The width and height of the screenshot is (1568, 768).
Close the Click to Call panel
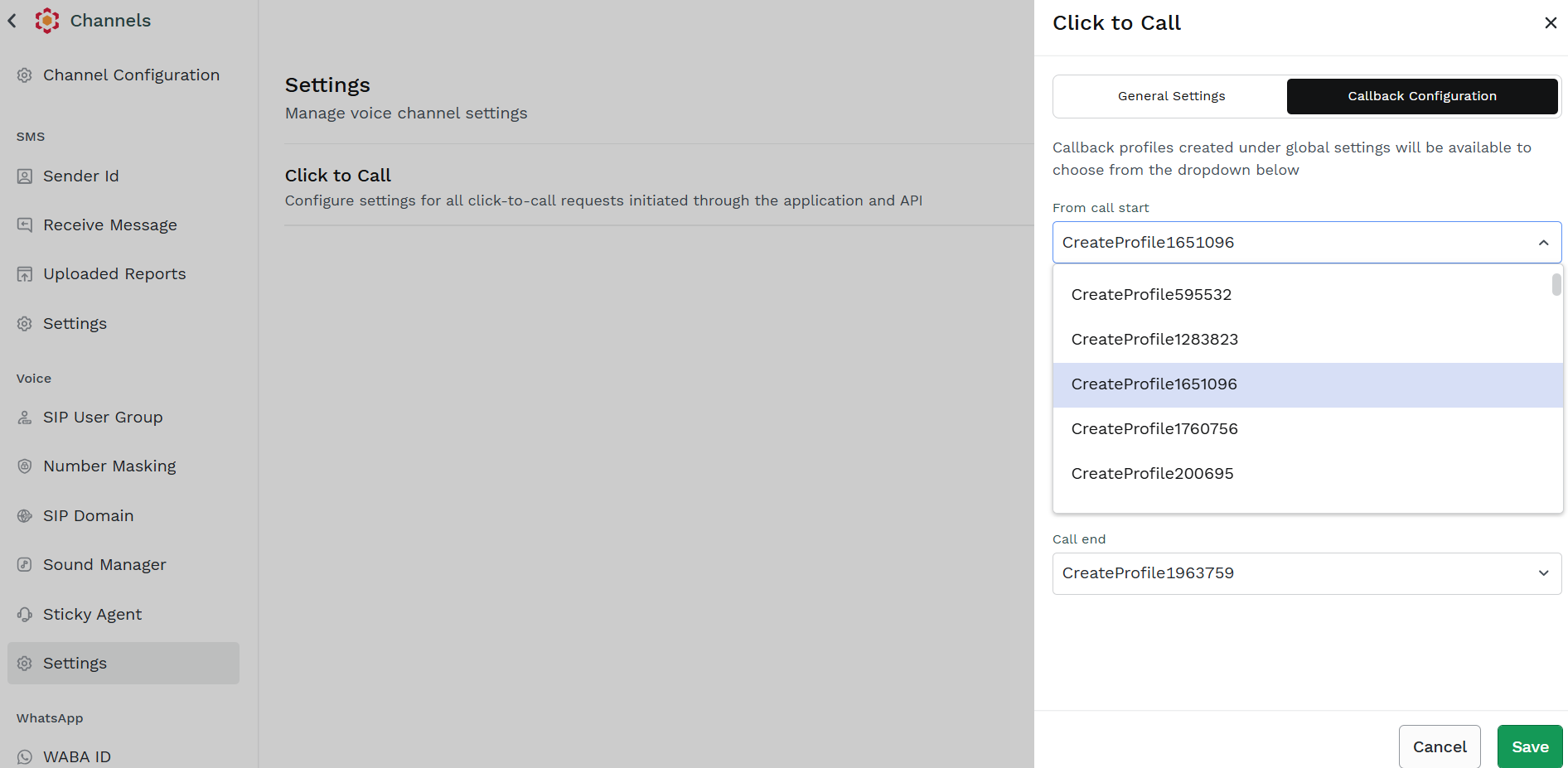[x=1551, y=23]
